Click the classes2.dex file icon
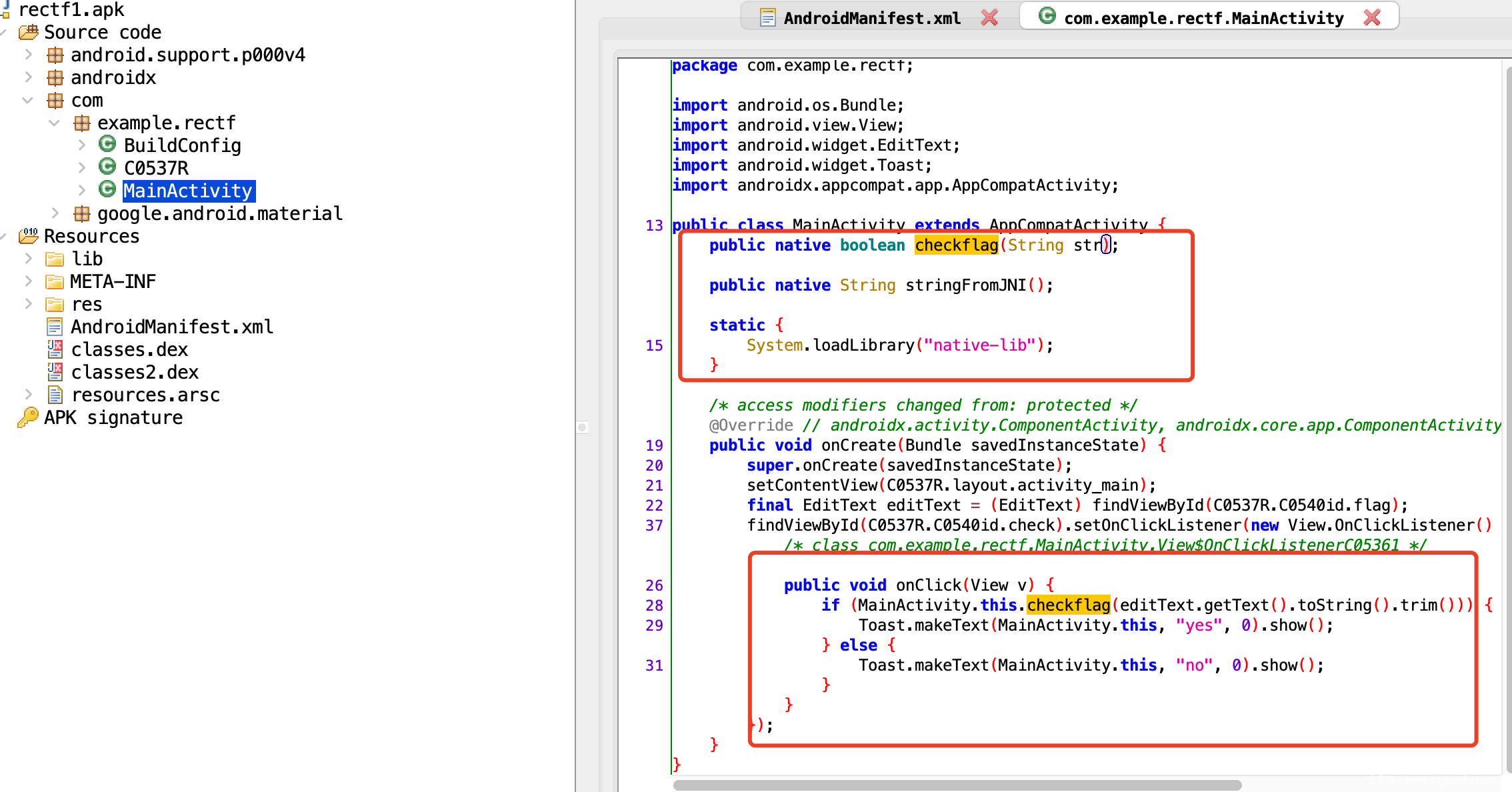The image size is (1512, 792). [55, 372]
